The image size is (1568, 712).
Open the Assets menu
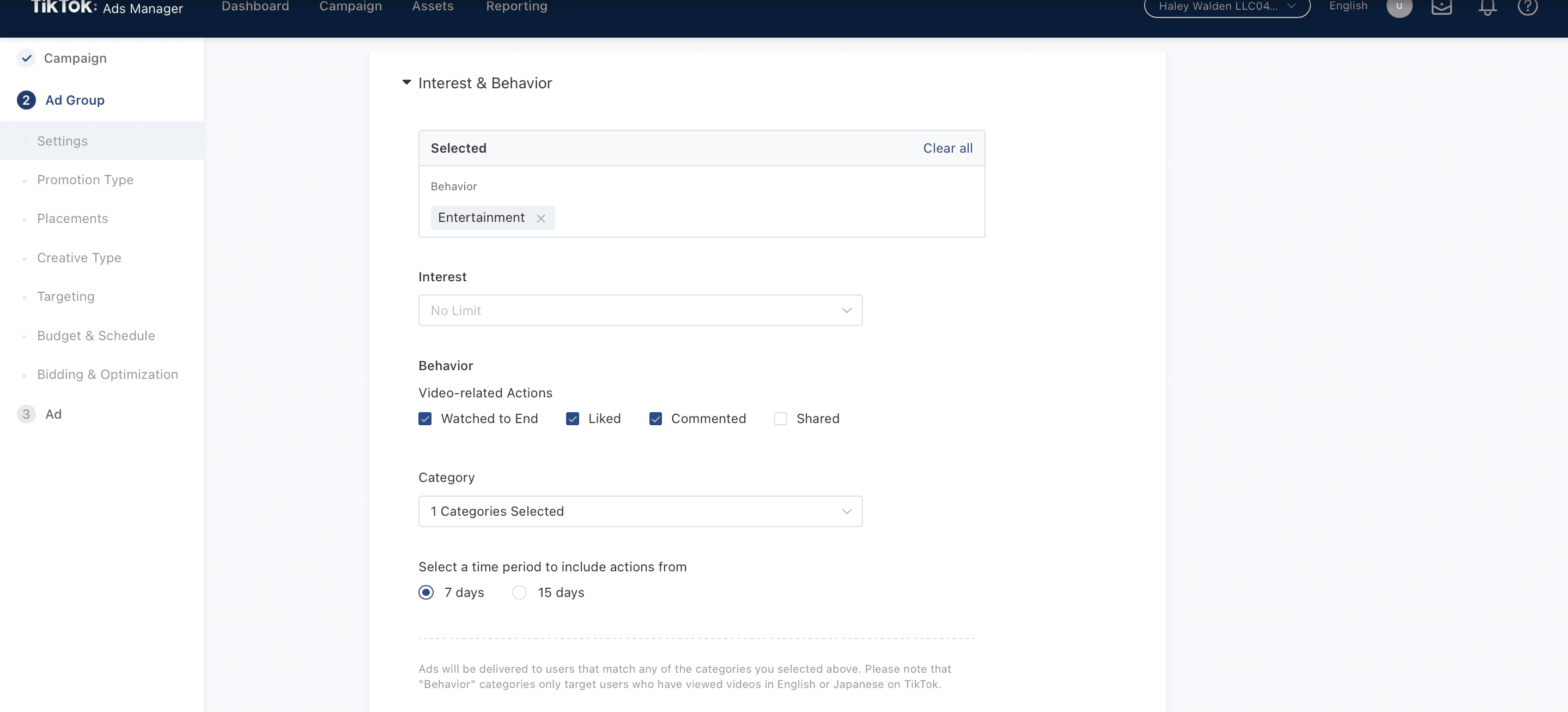pos(432,7)
